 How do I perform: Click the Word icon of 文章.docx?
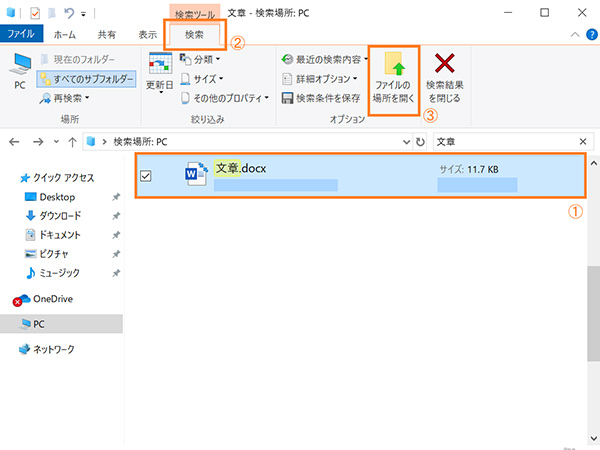pos(196,174)
